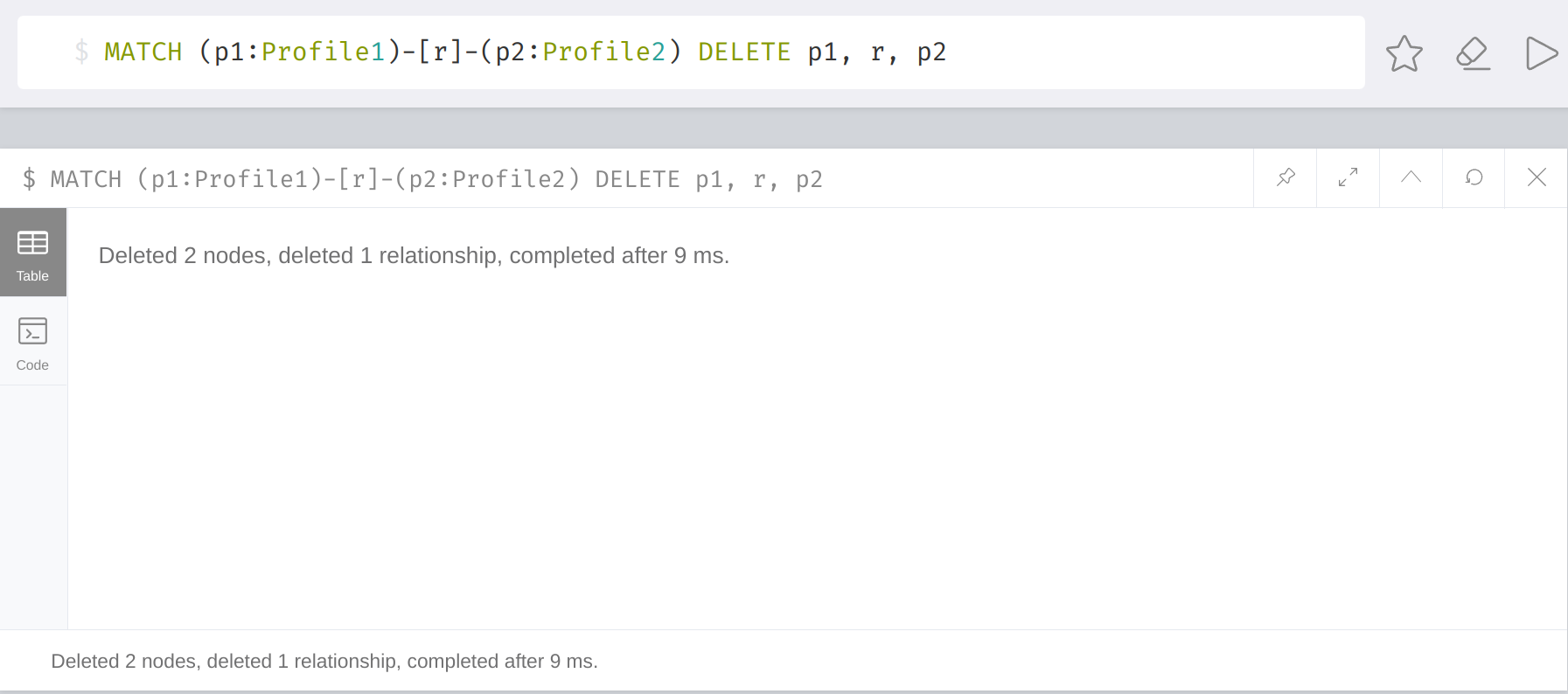Click the Profile2 label in the editor

(604, 52)
